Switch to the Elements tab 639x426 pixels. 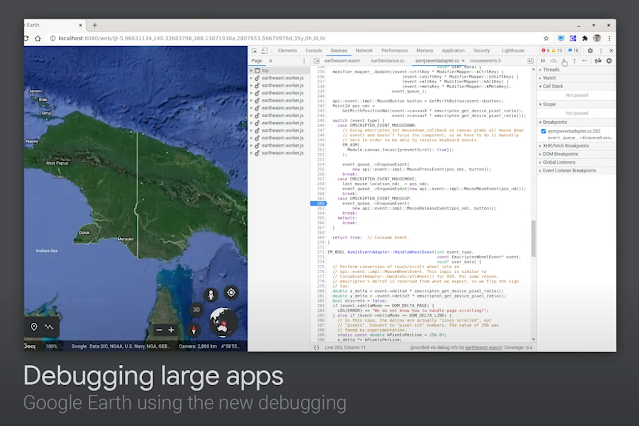287,51
